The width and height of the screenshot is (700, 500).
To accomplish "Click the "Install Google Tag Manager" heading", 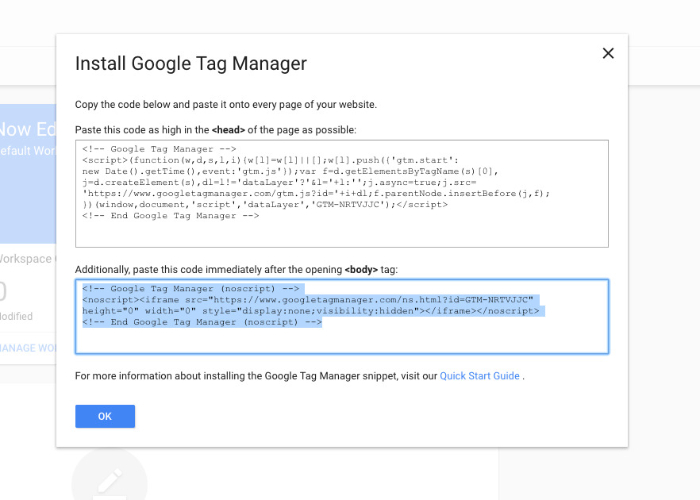I will click(x=191, y=63).
